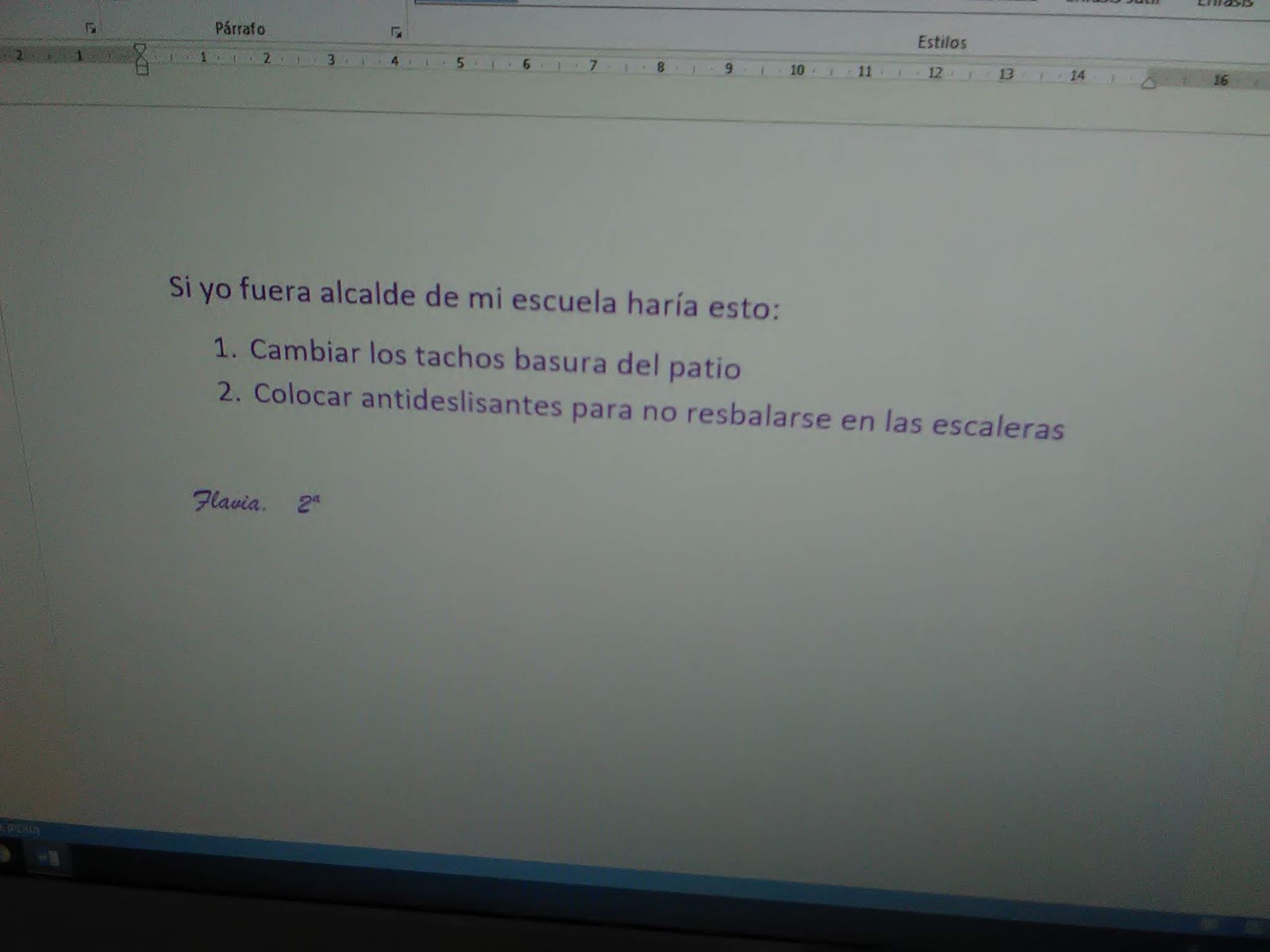Image resolution: width=1270 pixels, height=952 pixels.
Task: Click the heading line 'Si yo fuera alcalde'
Action: [x=475, y=297]
